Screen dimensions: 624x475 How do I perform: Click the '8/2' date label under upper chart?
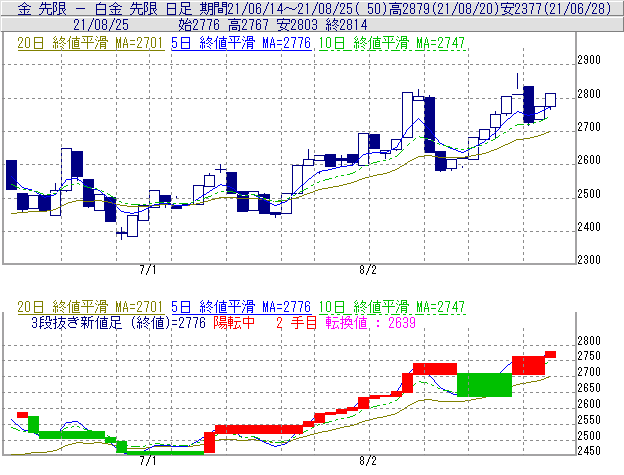click(x=368, y=270)
